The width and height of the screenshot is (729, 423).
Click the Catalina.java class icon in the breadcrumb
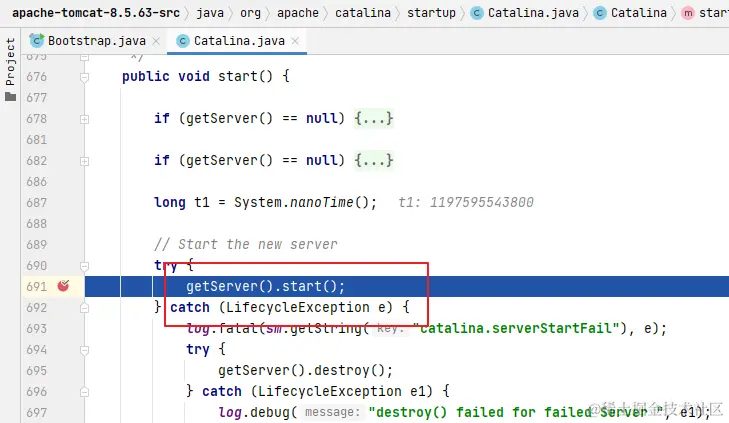pos(477,13)
